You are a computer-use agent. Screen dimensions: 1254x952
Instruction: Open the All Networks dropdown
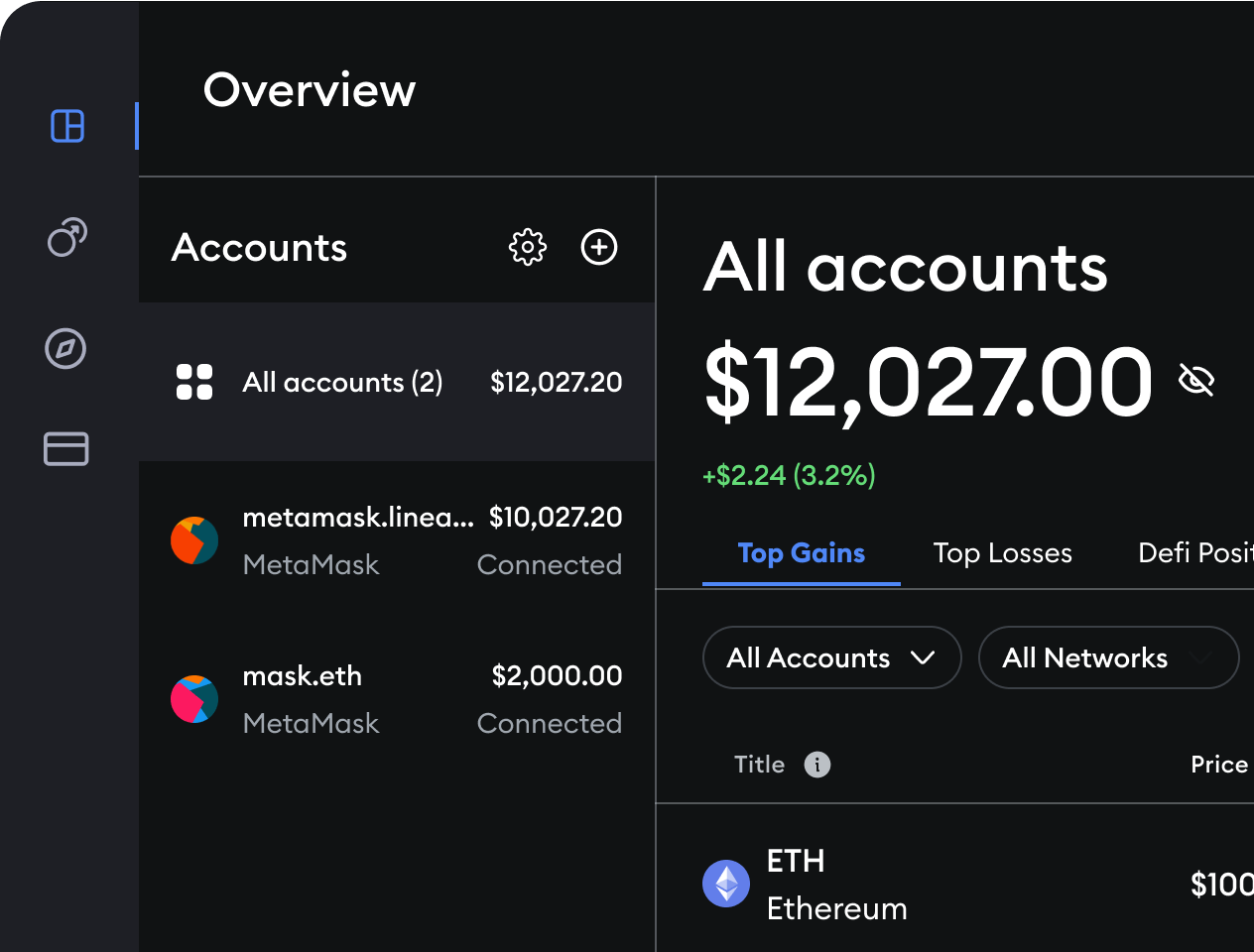point(1108,657)
